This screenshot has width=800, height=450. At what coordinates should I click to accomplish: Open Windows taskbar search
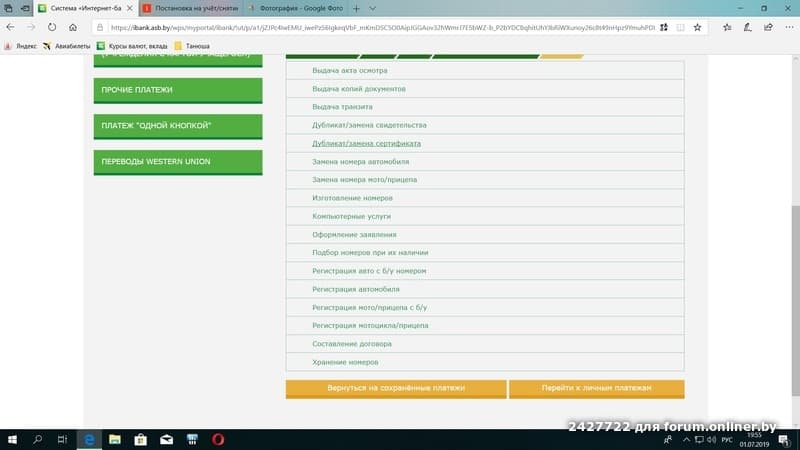click(x=37, y=439)
